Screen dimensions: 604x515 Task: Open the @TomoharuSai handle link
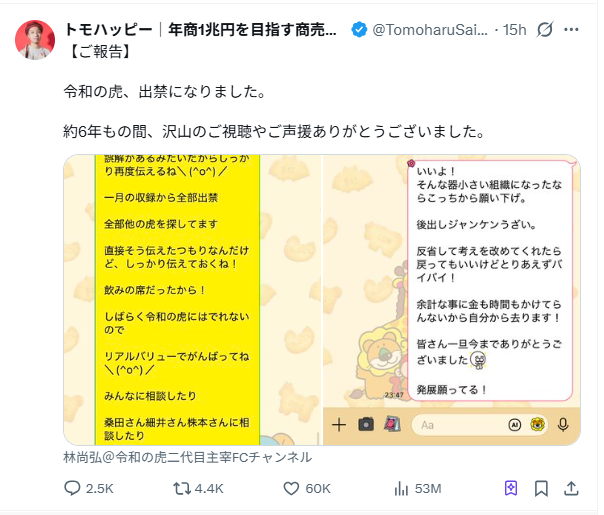pos(430,30)
